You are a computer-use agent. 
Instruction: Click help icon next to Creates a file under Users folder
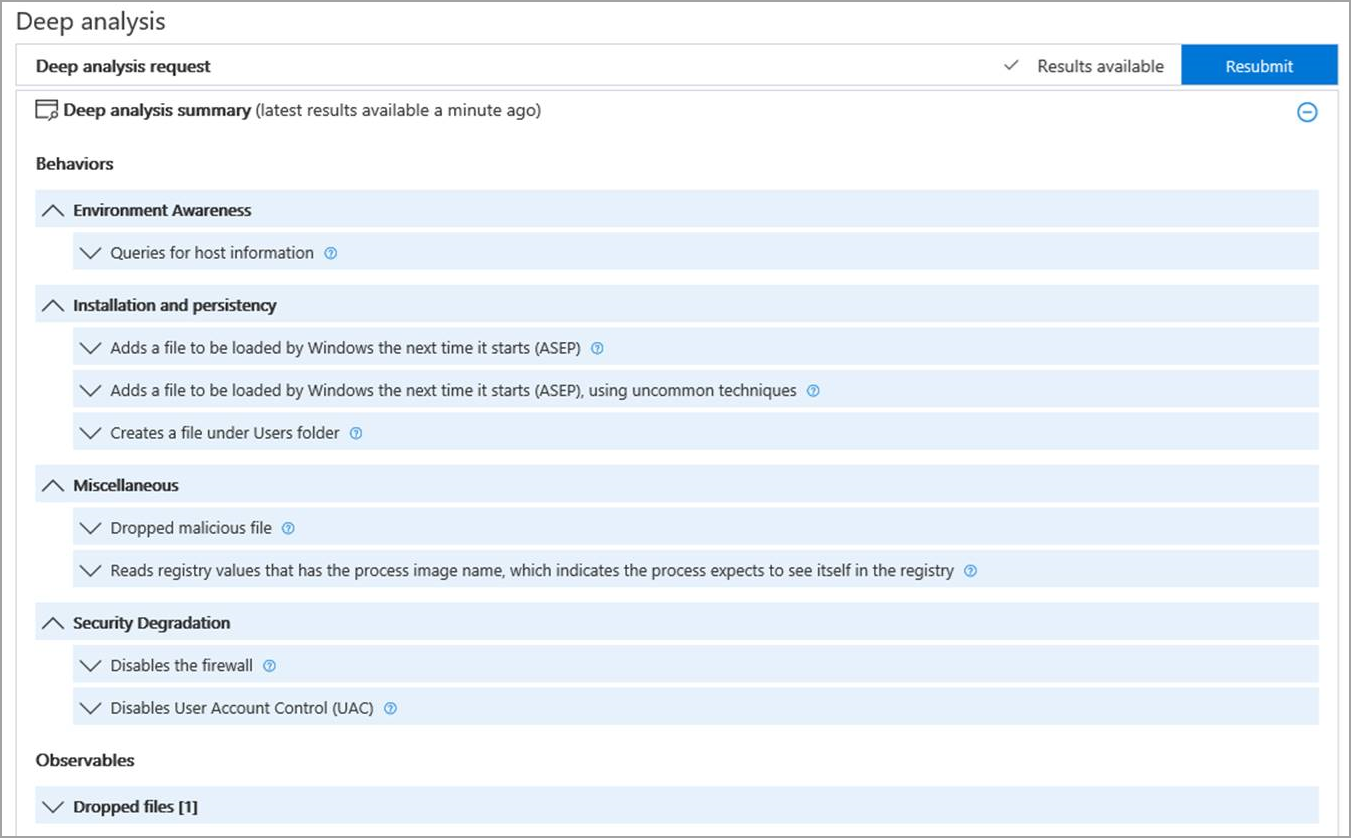pos(356,434)
